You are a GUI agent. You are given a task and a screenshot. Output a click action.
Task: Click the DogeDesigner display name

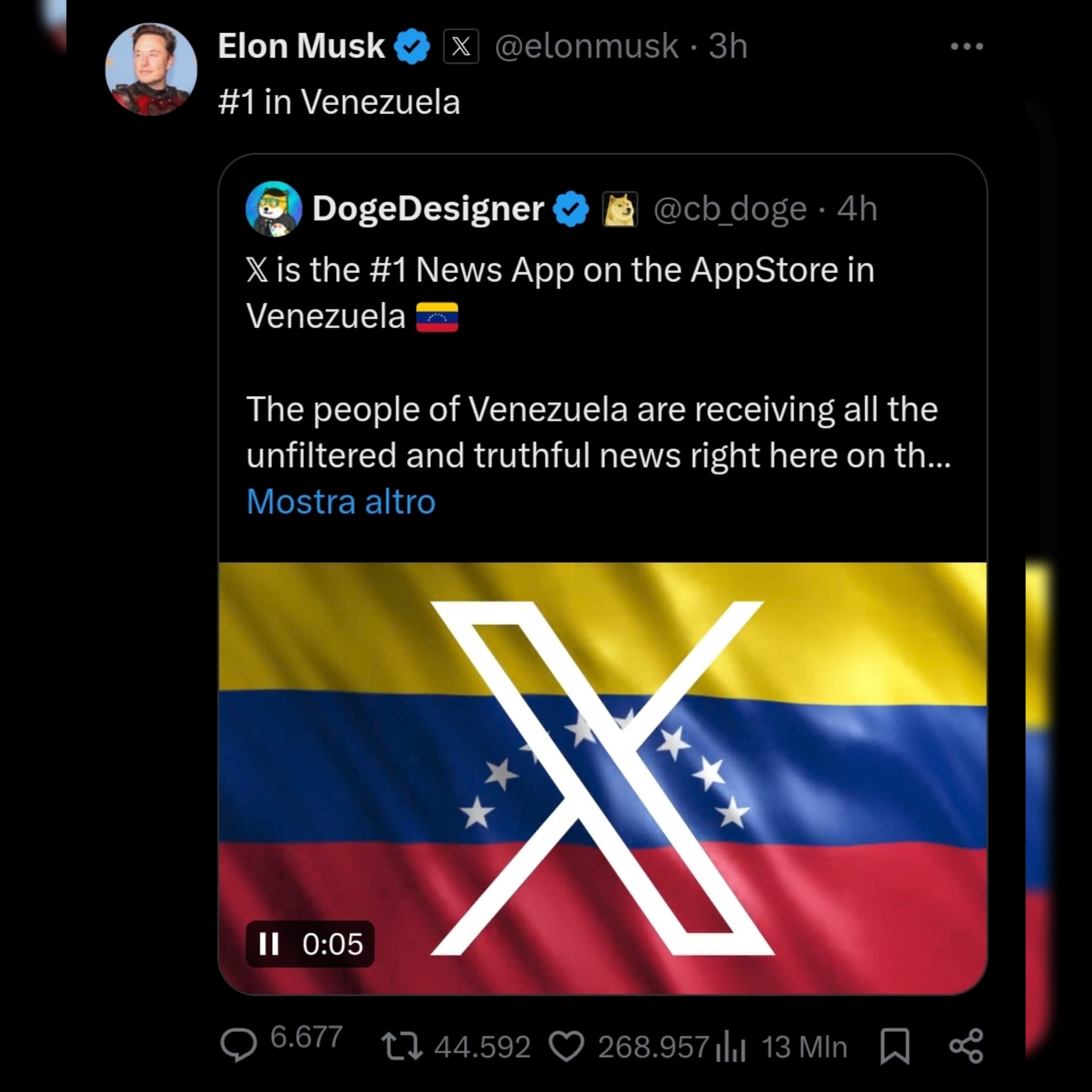(428, 208)
